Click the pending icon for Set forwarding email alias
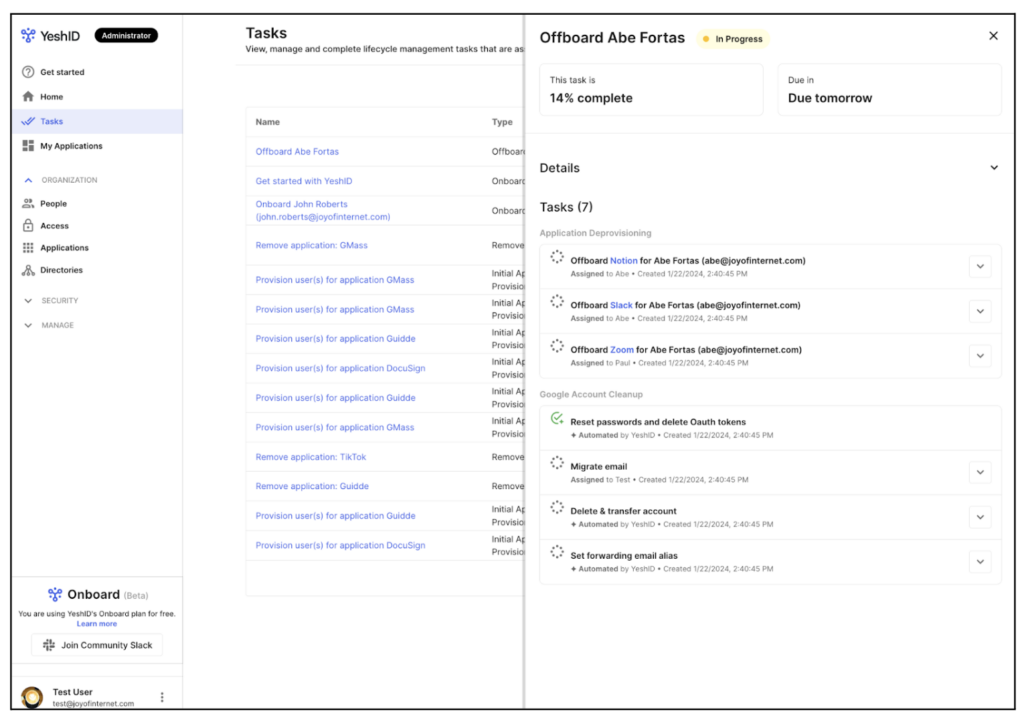Screen dimensions: 1024x716 (x=556, y=551)
